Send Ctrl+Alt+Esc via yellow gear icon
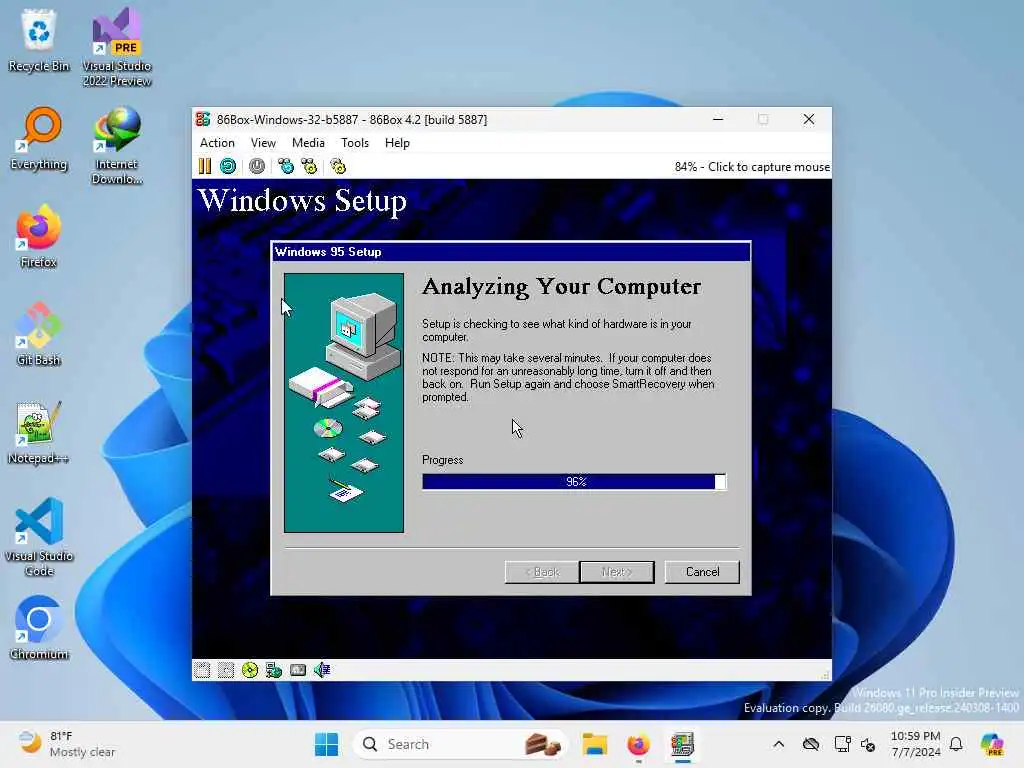Screen dimensions: 1024x768 309,167
